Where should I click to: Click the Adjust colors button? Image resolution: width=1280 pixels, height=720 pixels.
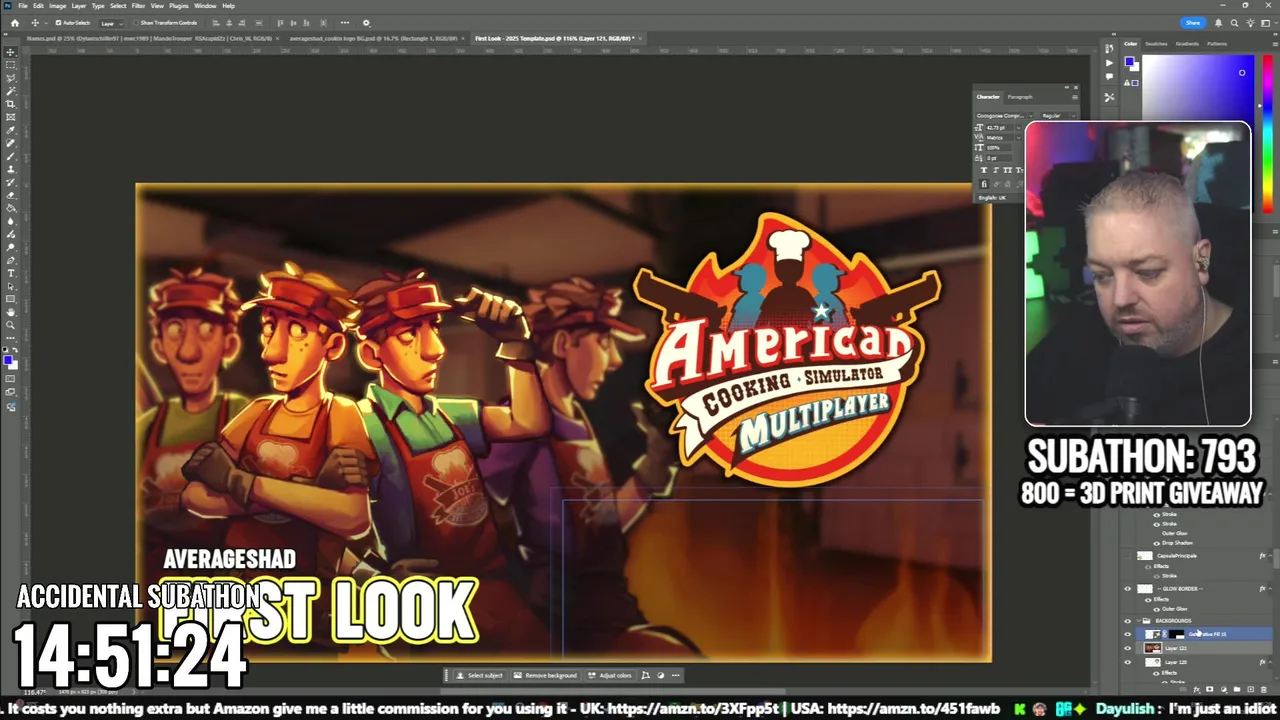tap(610, 675)
